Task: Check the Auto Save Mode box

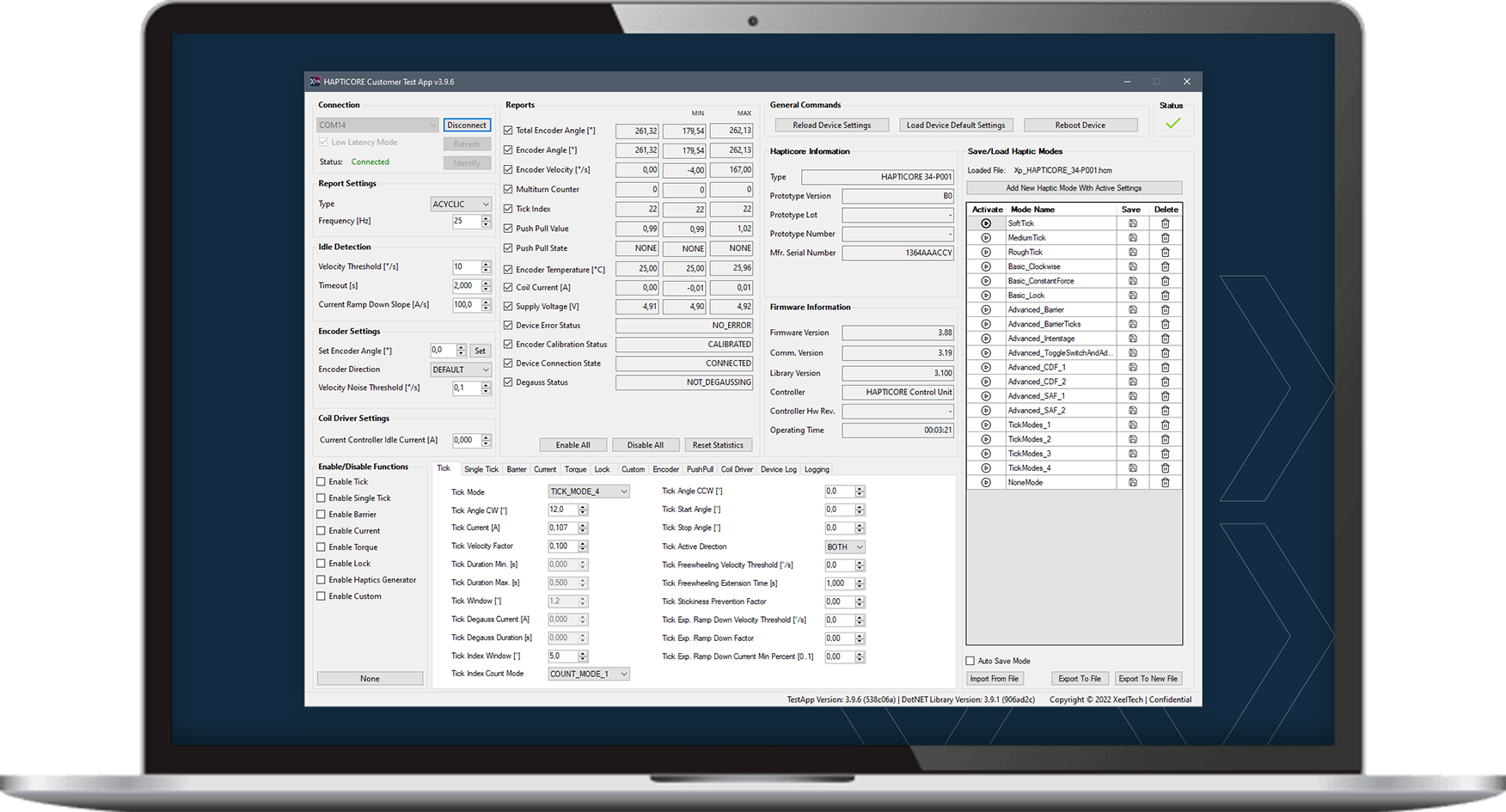Action: pos(970,661)
